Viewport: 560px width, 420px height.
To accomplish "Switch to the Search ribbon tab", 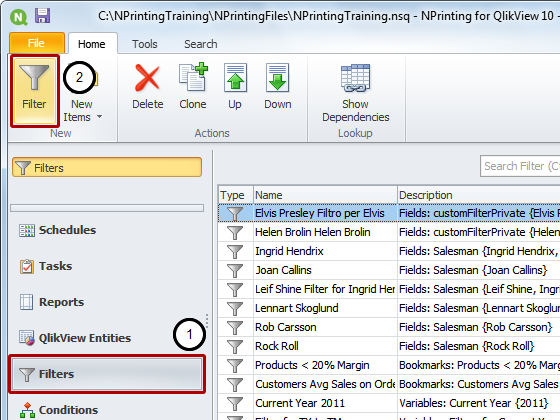I will (x=201, y=44).
